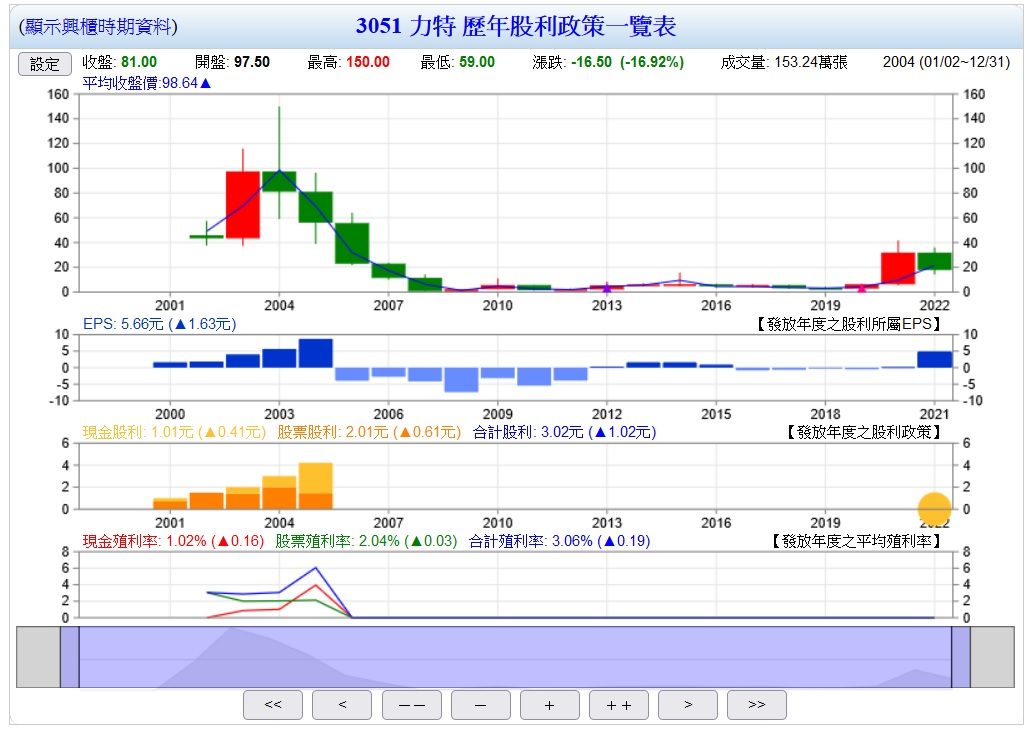Jump to earliest data with << button

point(273,705)
